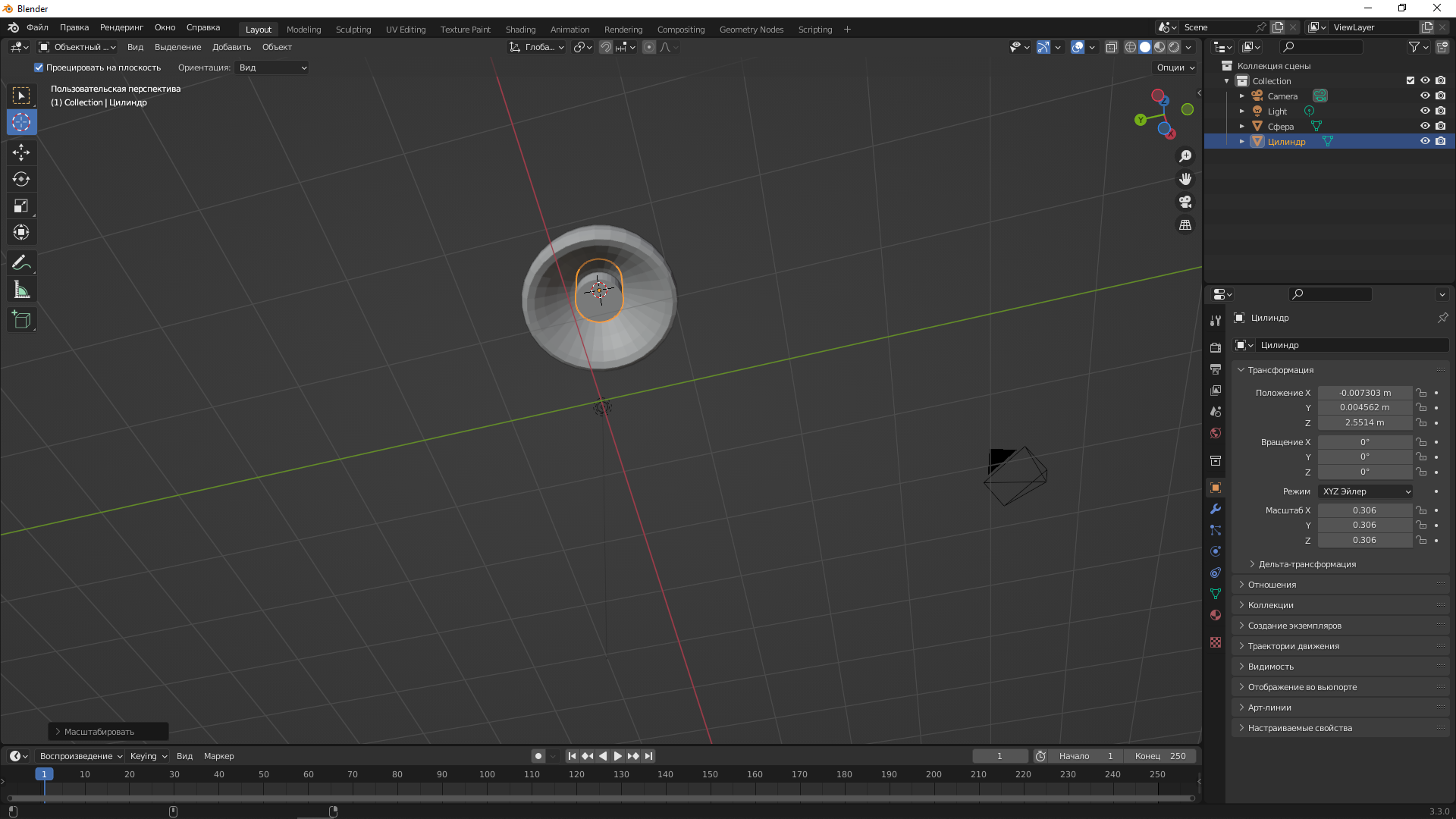Open the Texture properties tab
Viewport: 1456px width, 819px height.
click(1216, 642)
